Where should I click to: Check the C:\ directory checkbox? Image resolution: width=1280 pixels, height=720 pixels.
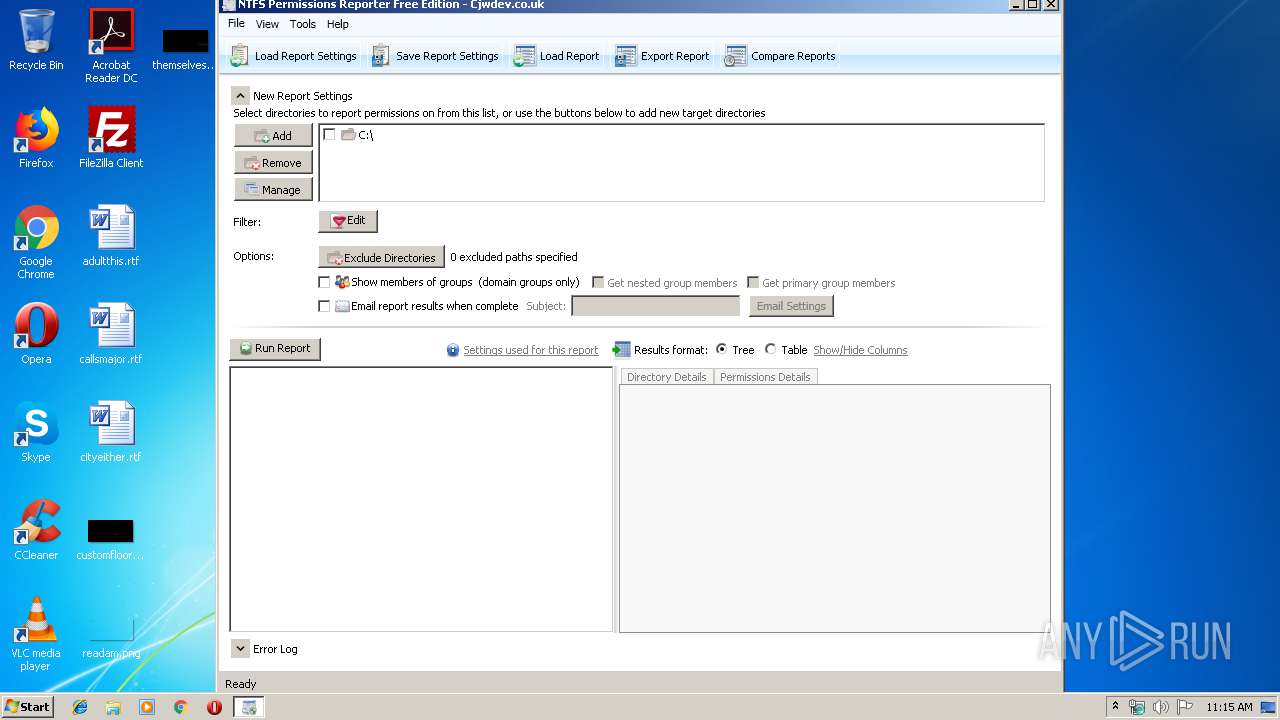point(329,134)
